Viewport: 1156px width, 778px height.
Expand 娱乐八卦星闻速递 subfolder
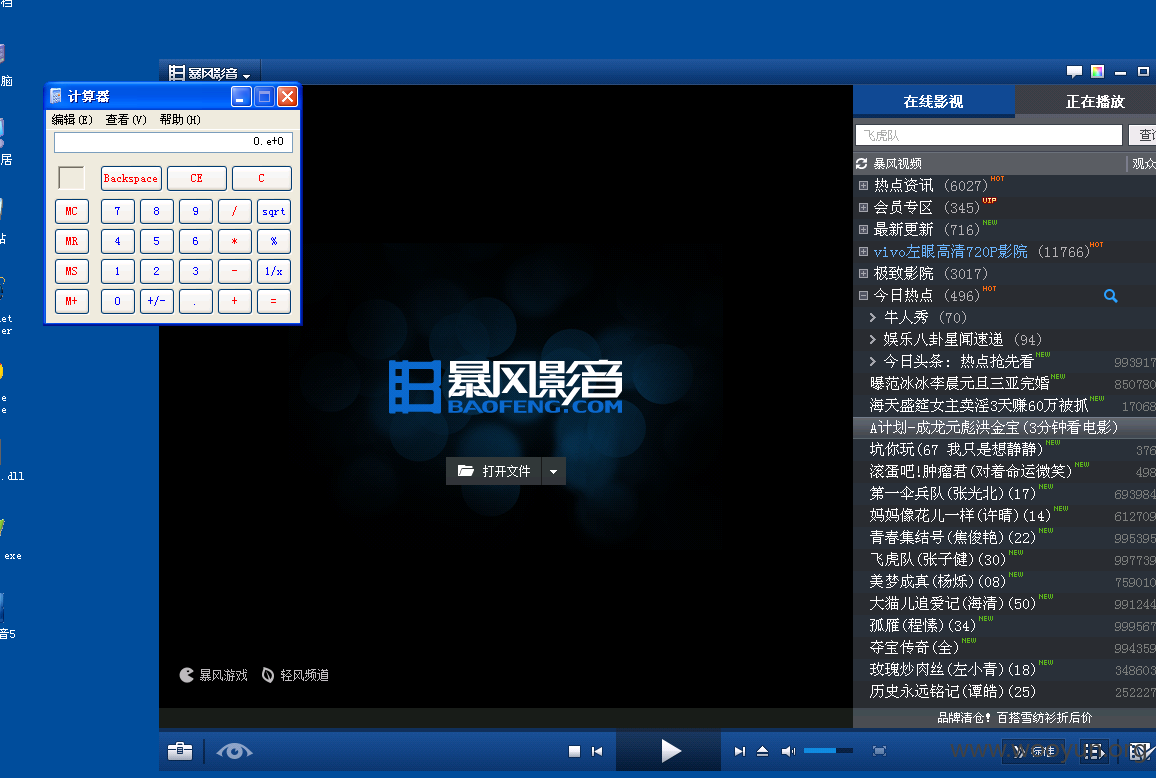[873, 339]
